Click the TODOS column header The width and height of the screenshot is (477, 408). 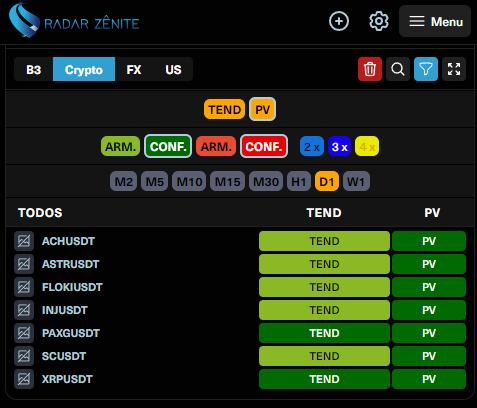pos(40,213)
